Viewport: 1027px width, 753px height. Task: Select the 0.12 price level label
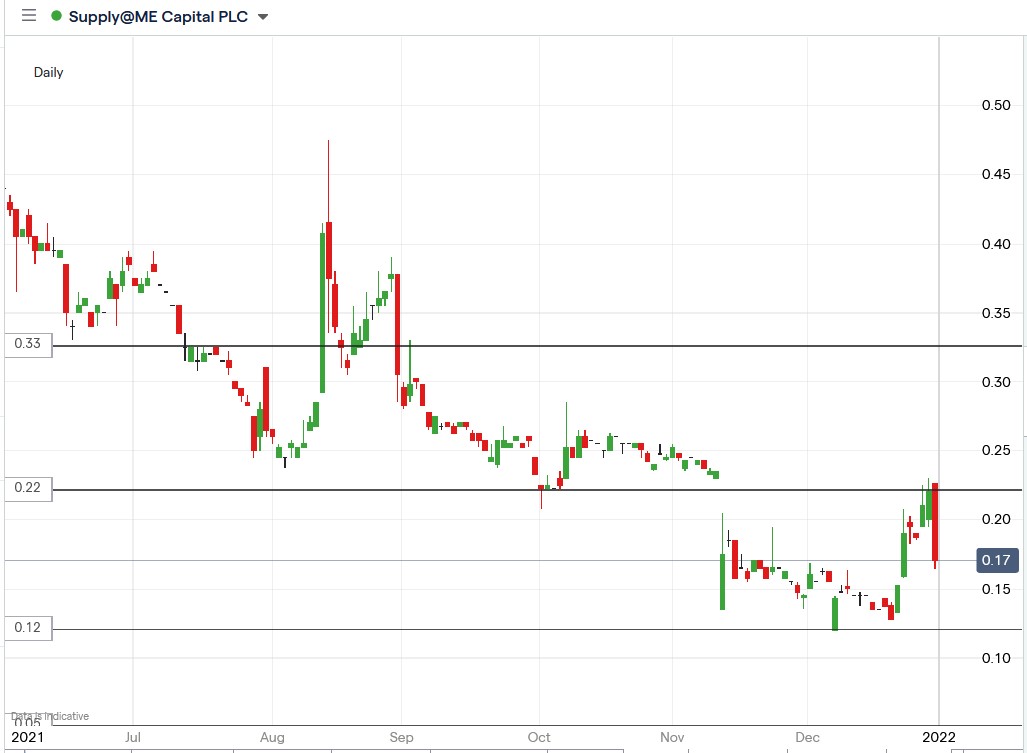click(29, 628)
